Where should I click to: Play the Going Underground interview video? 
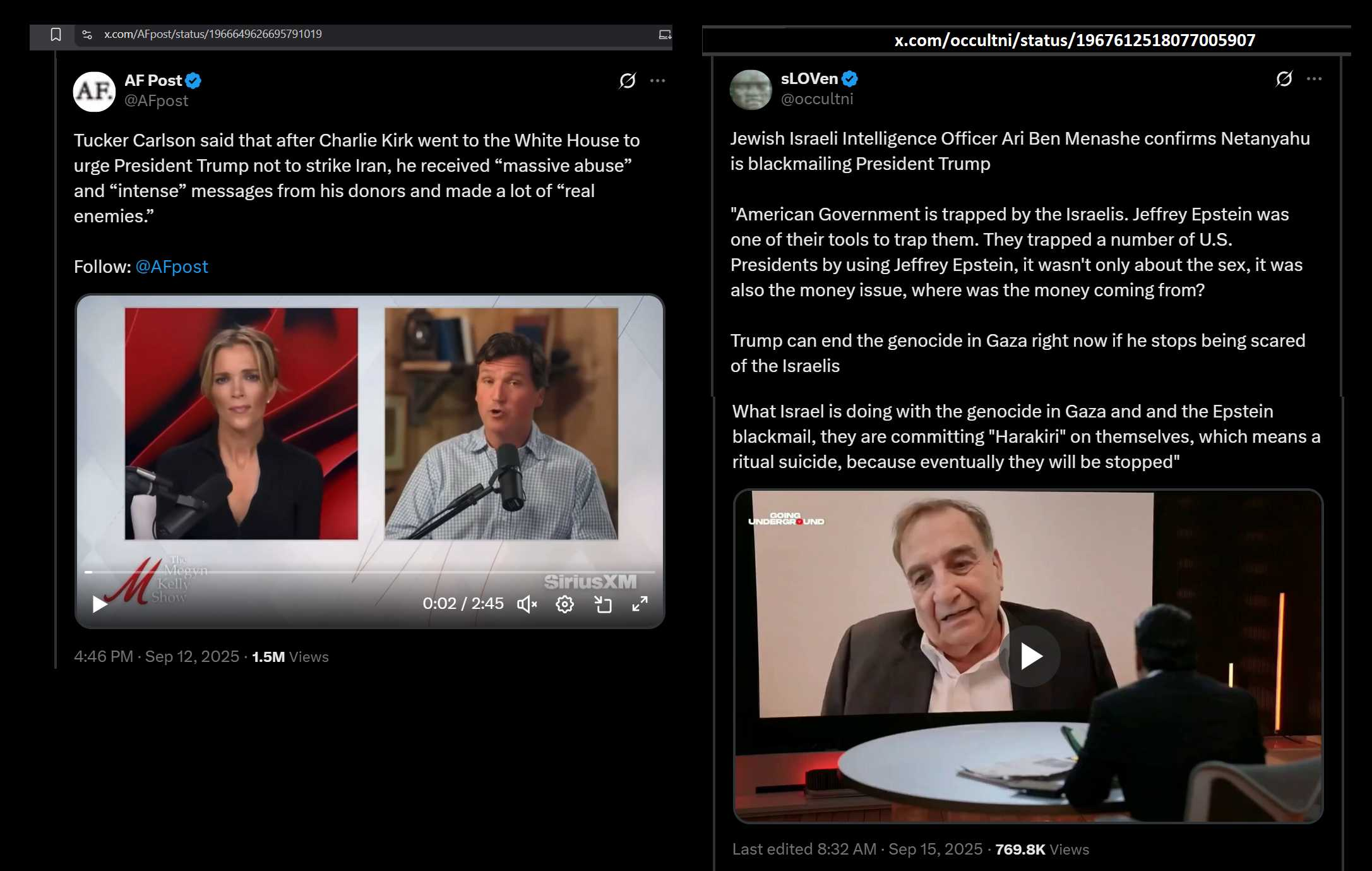coord(1029,656)
